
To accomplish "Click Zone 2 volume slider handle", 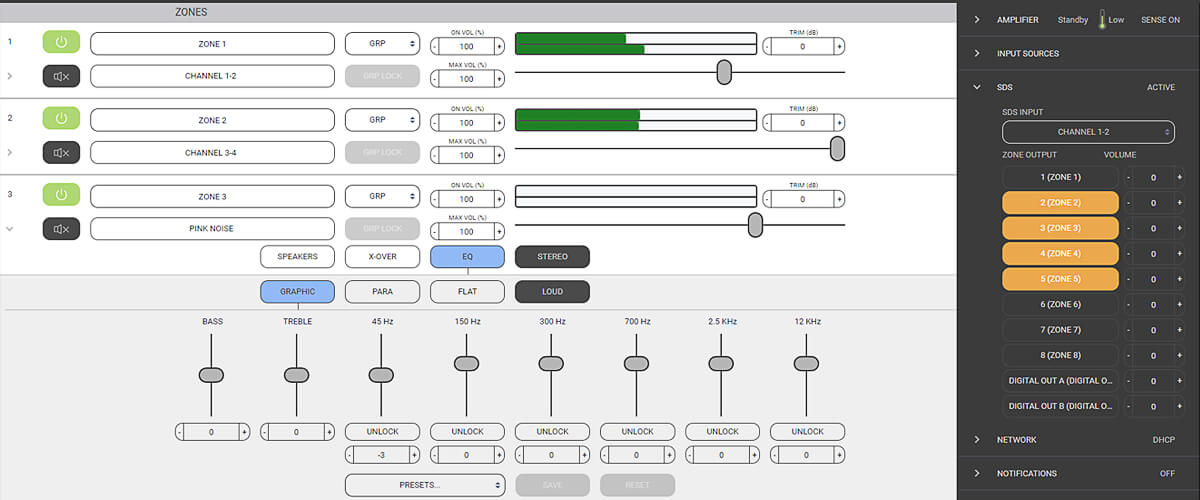I will pos(837,148).
